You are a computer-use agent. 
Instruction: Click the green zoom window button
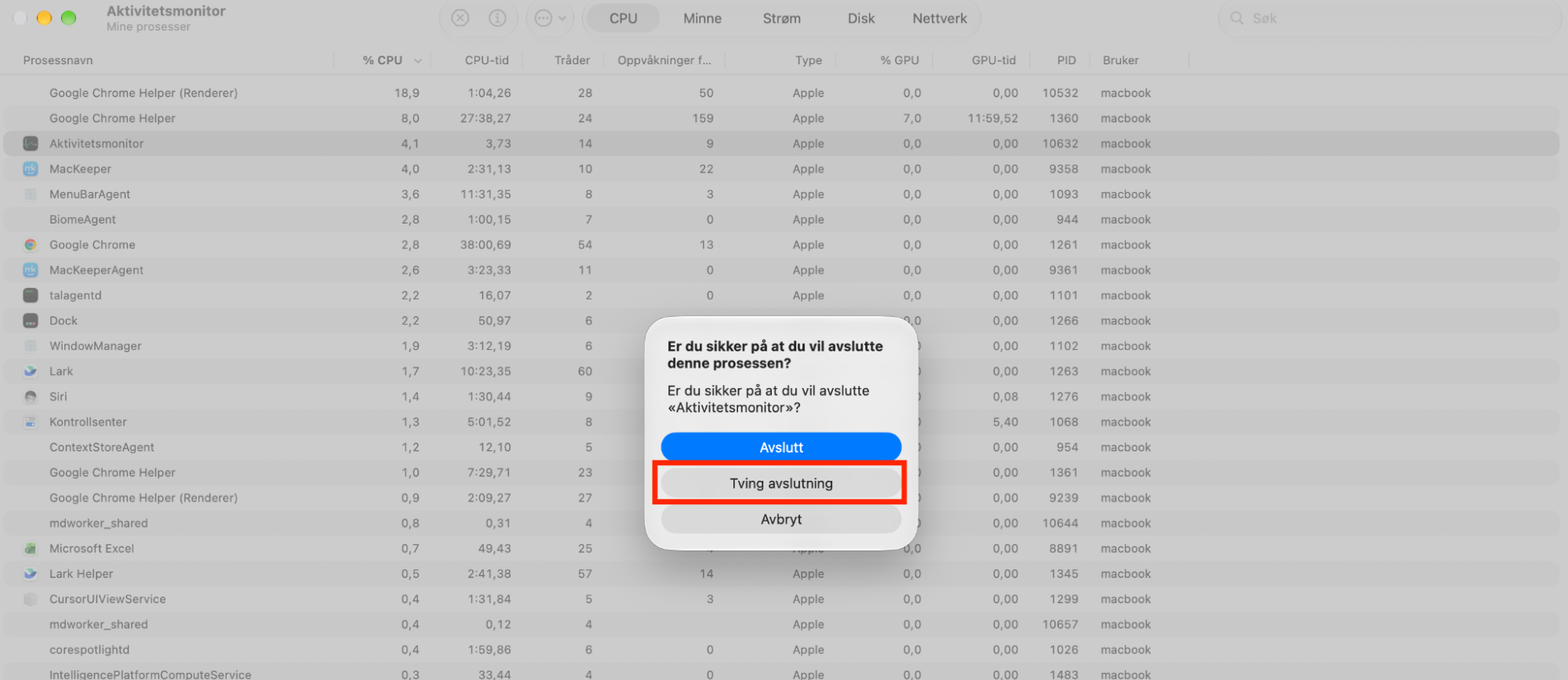point(68,18)
